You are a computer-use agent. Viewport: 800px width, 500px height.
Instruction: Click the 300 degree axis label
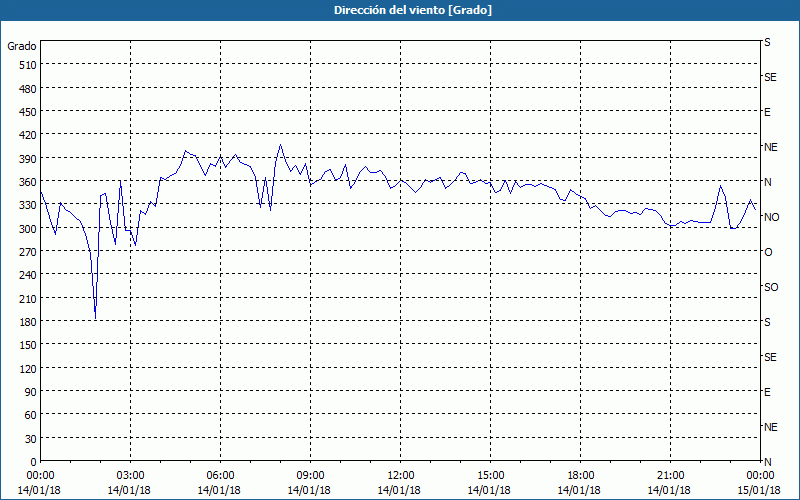[28, 229]
